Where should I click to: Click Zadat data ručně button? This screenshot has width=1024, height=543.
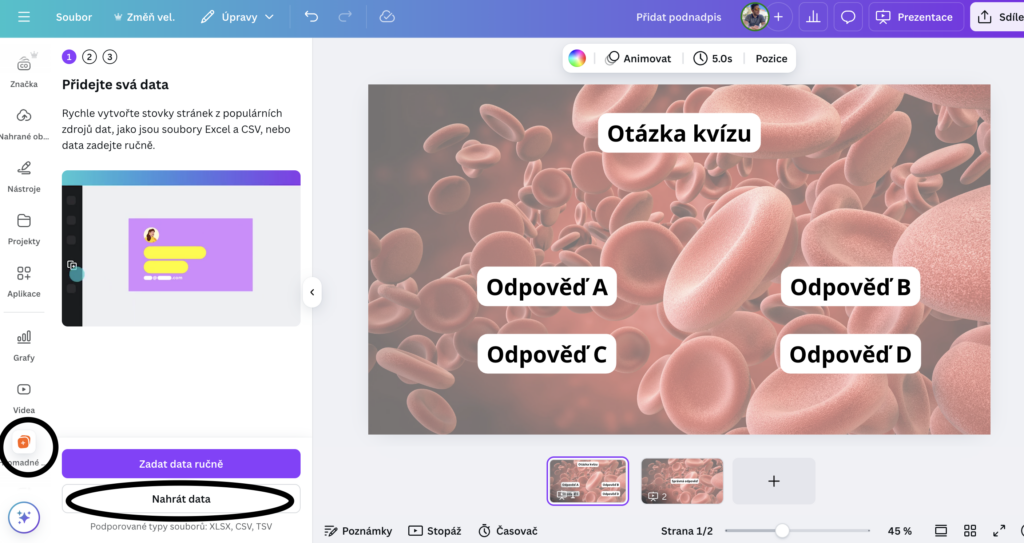click(x=181, y=463)
